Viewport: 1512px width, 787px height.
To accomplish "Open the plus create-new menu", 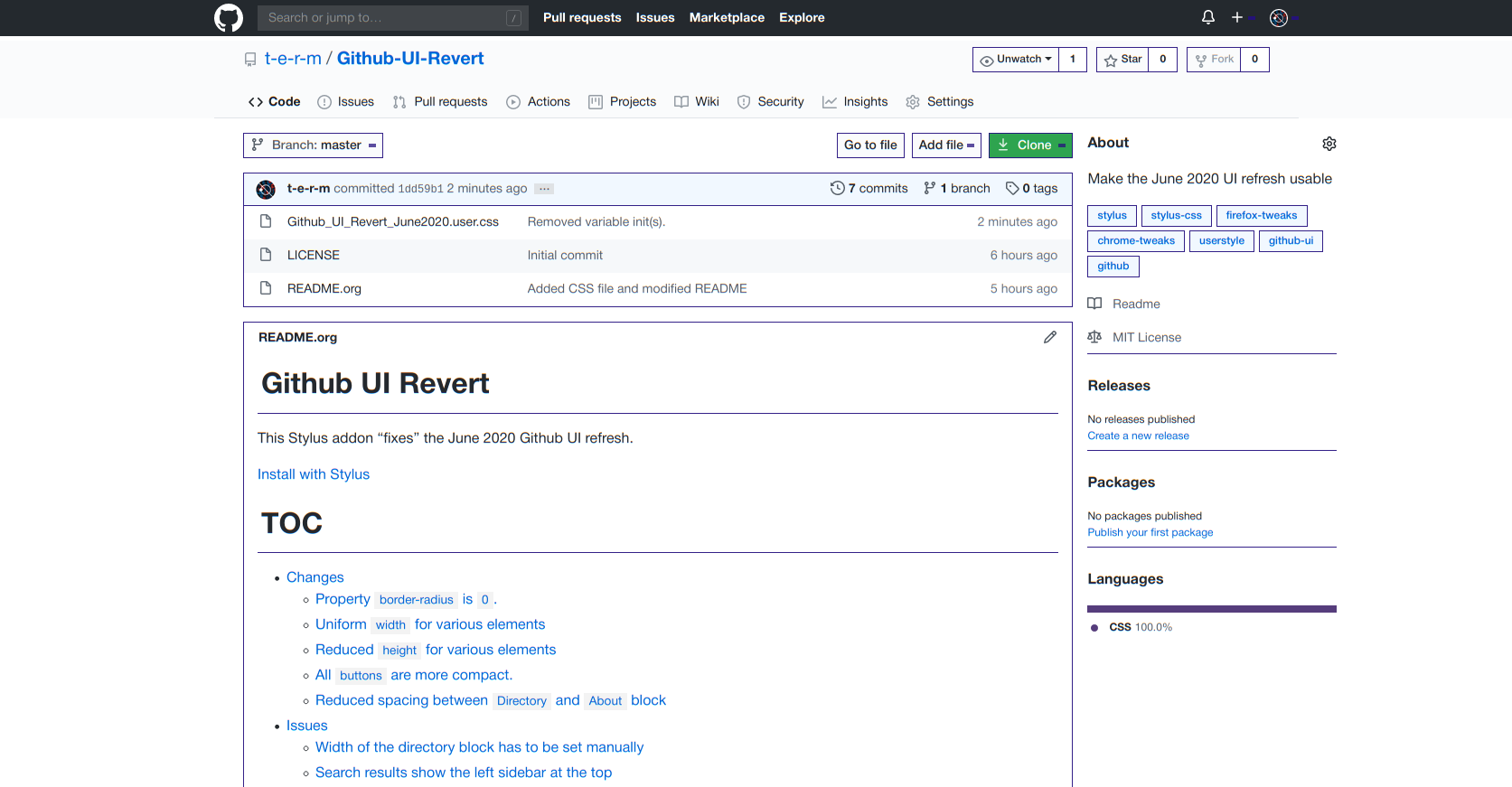I will tap(1243, 17).
